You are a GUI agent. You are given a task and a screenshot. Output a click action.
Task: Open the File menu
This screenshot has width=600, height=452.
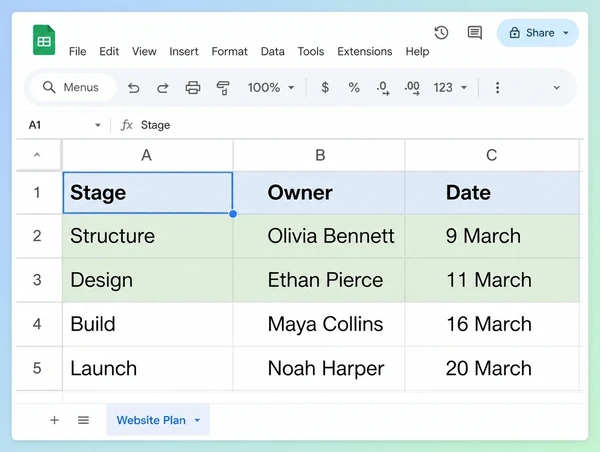coord(77,51)
